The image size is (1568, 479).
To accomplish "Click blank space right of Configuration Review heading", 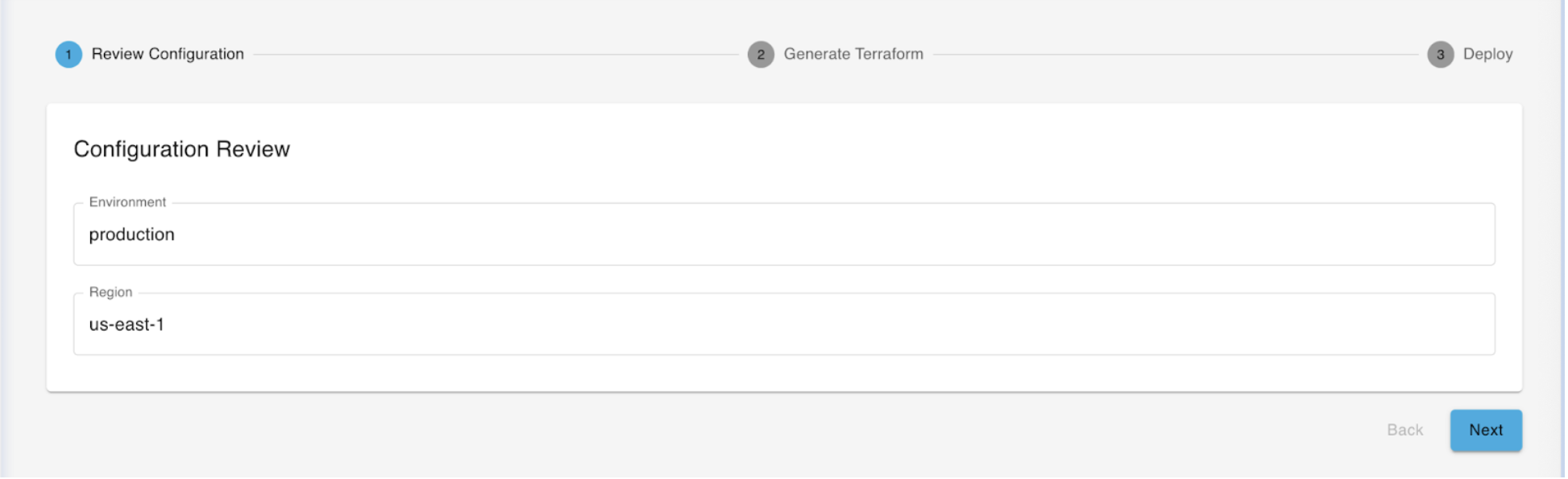I will (886, 149).
